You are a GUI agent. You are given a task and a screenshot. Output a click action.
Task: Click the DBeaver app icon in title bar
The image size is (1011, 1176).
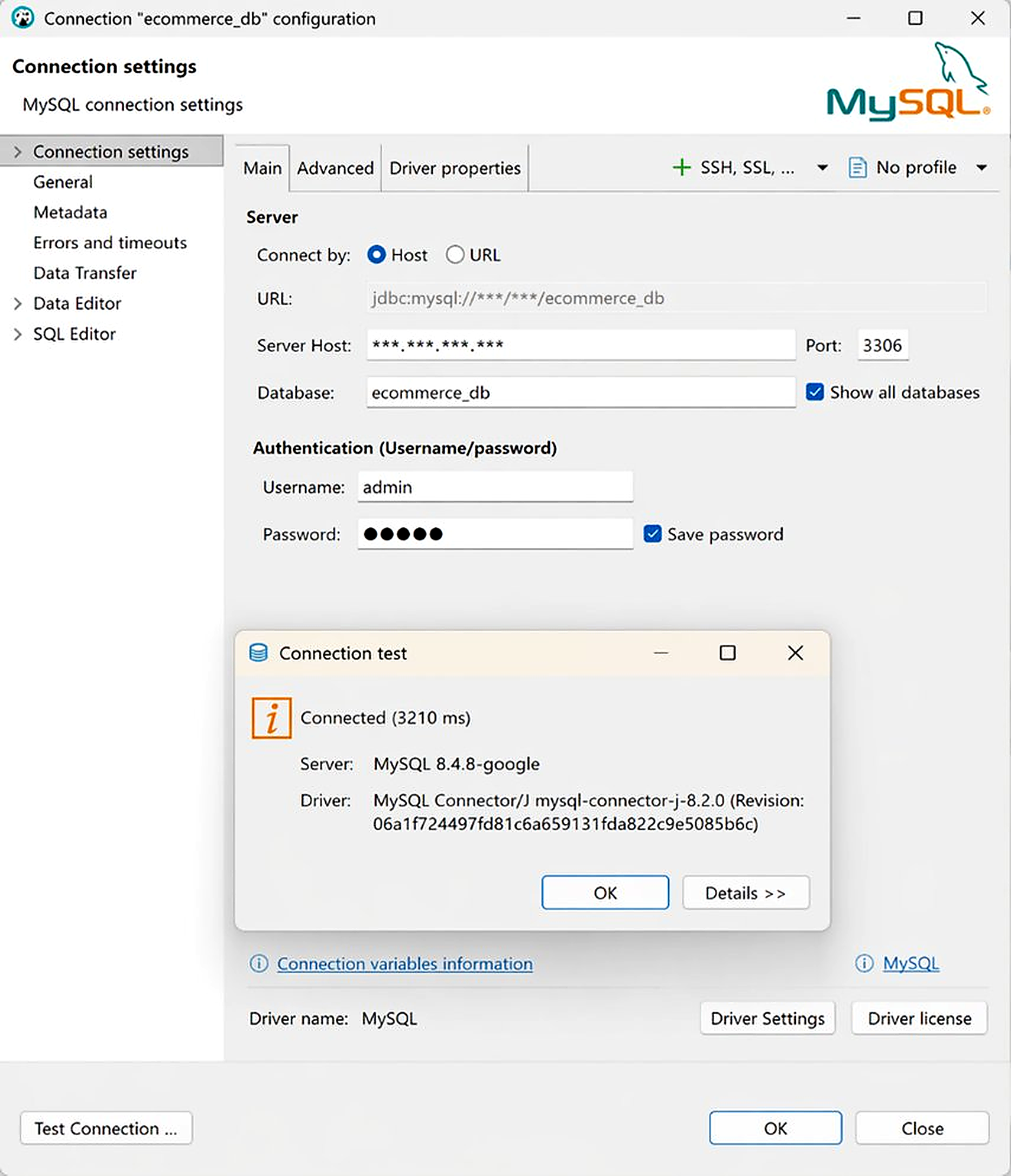tap(22, 18)
